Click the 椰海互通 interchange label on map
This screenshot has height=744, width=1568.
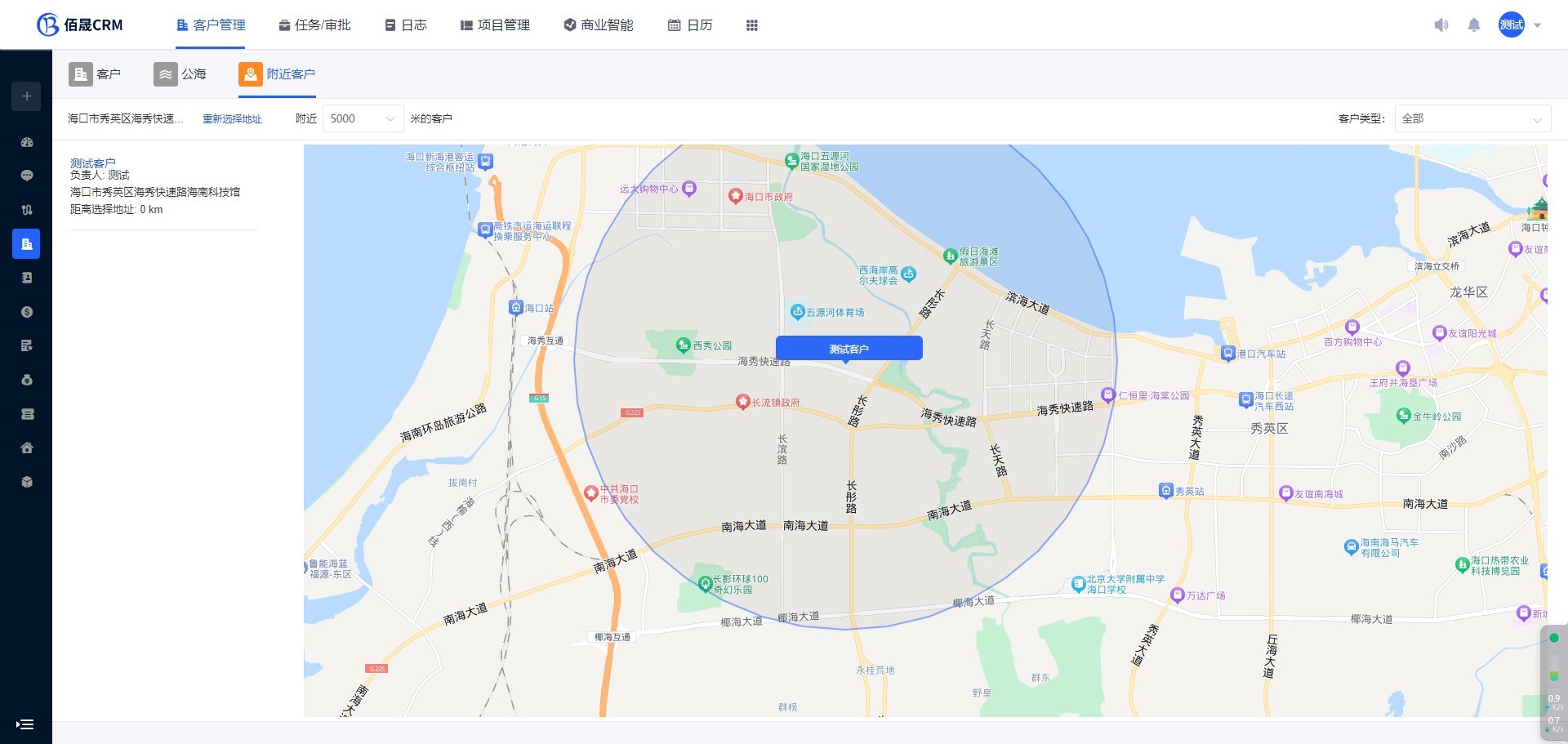[x=612, y=637]
